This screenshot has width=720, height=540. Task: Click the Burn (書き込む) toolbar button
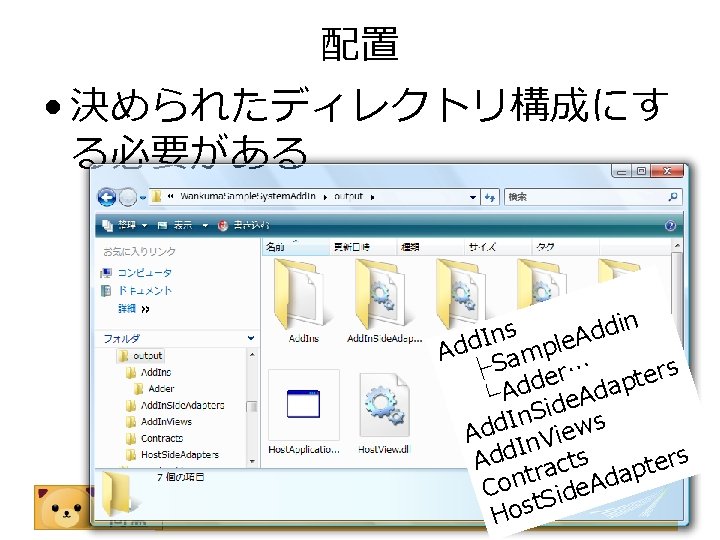pyautogui.click(x=243, y=225)
